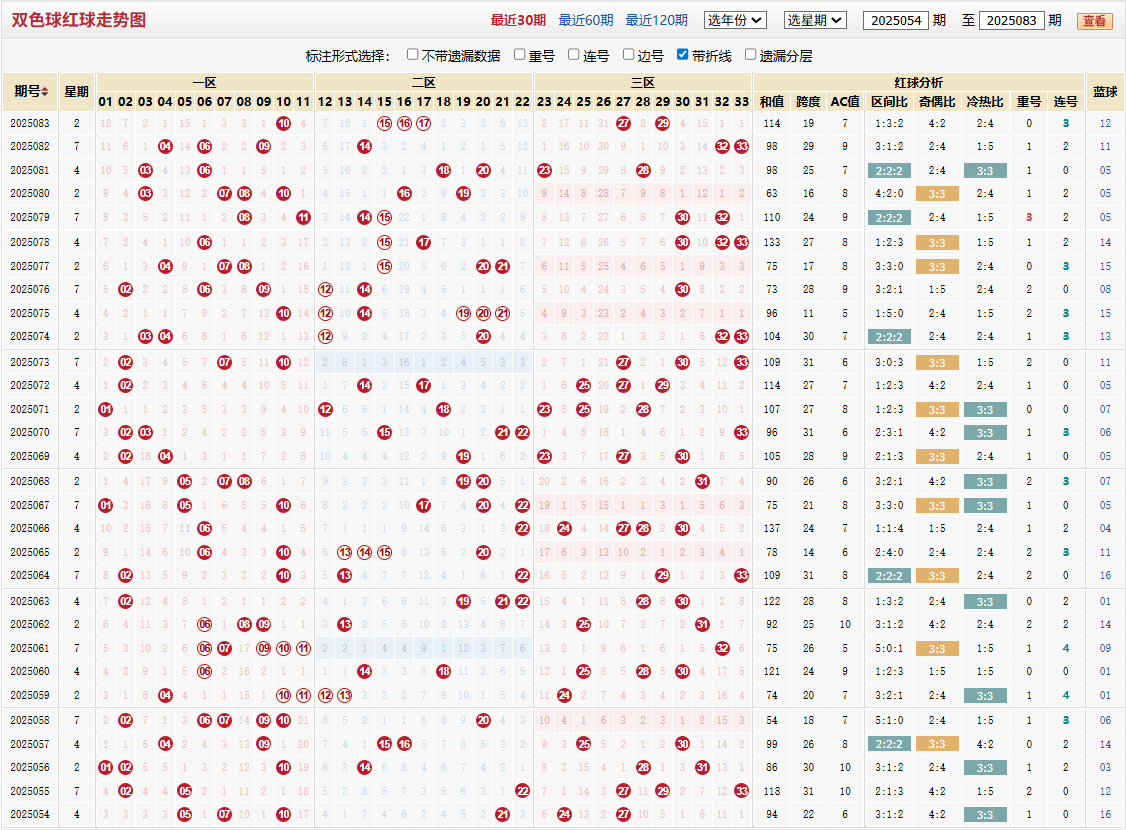The width and height of the screenshot is (1126, 830).
Task: Toggle the 遗漏分层 checkbox
Action: point(750,55)
